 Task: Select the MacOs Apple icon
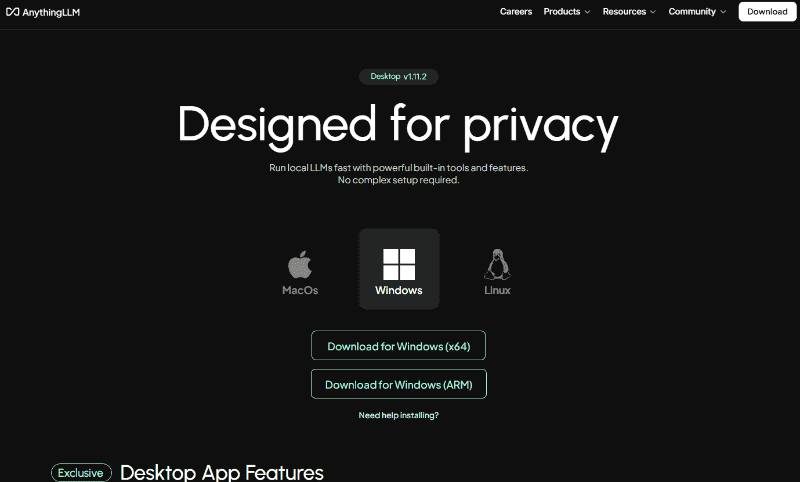point(300,264)
